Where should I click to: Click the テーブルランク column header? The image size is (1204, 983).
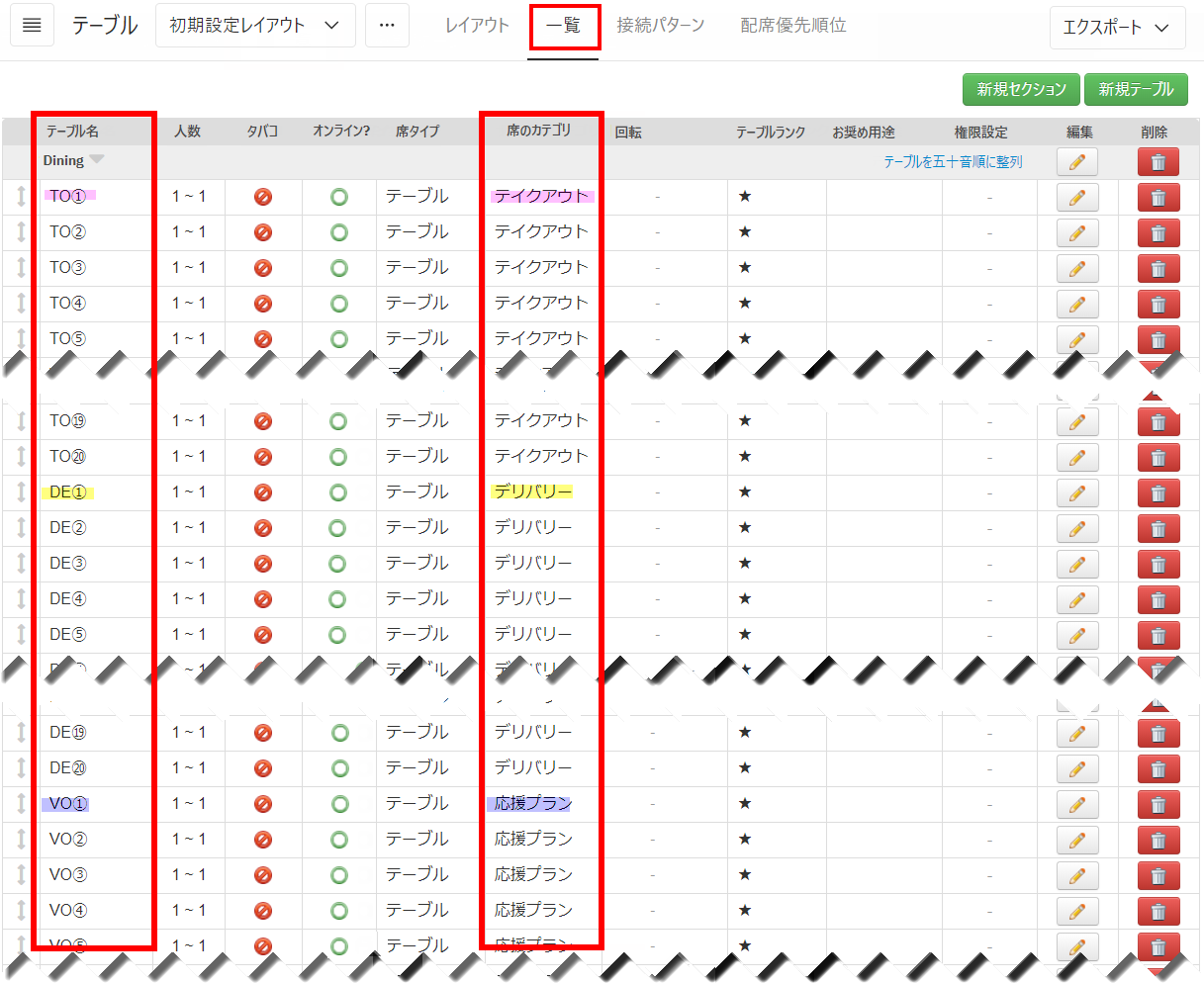(771, 132)
